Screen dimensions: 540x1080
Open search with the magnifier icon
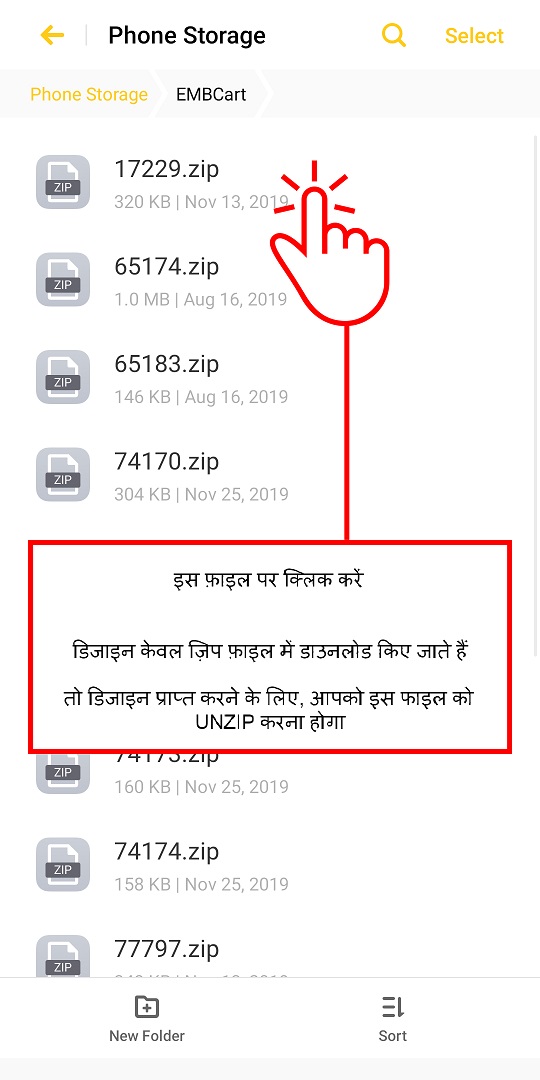point(394,35)
